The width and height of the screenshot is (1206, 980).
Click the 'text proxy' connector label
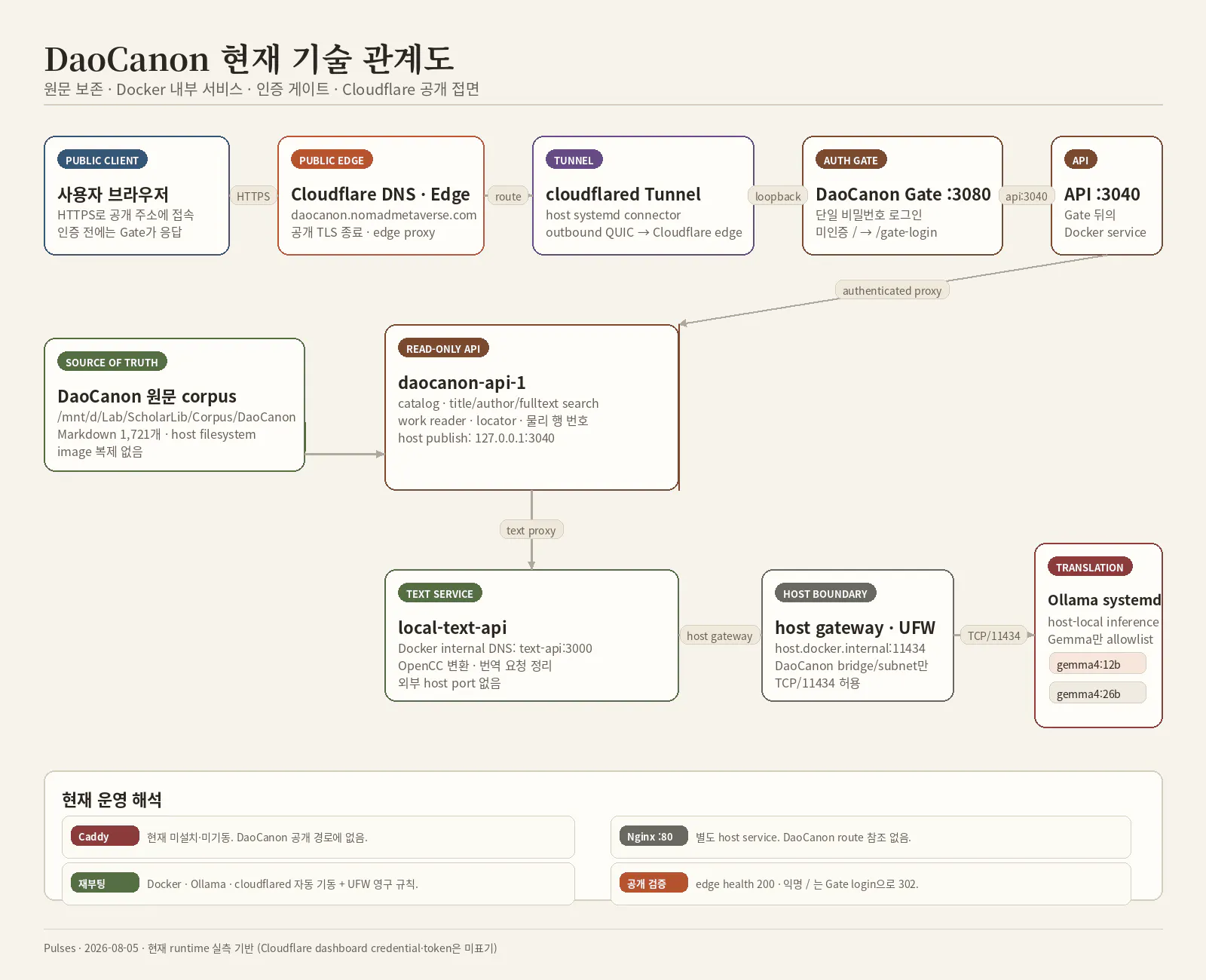(x=531, y=530)
